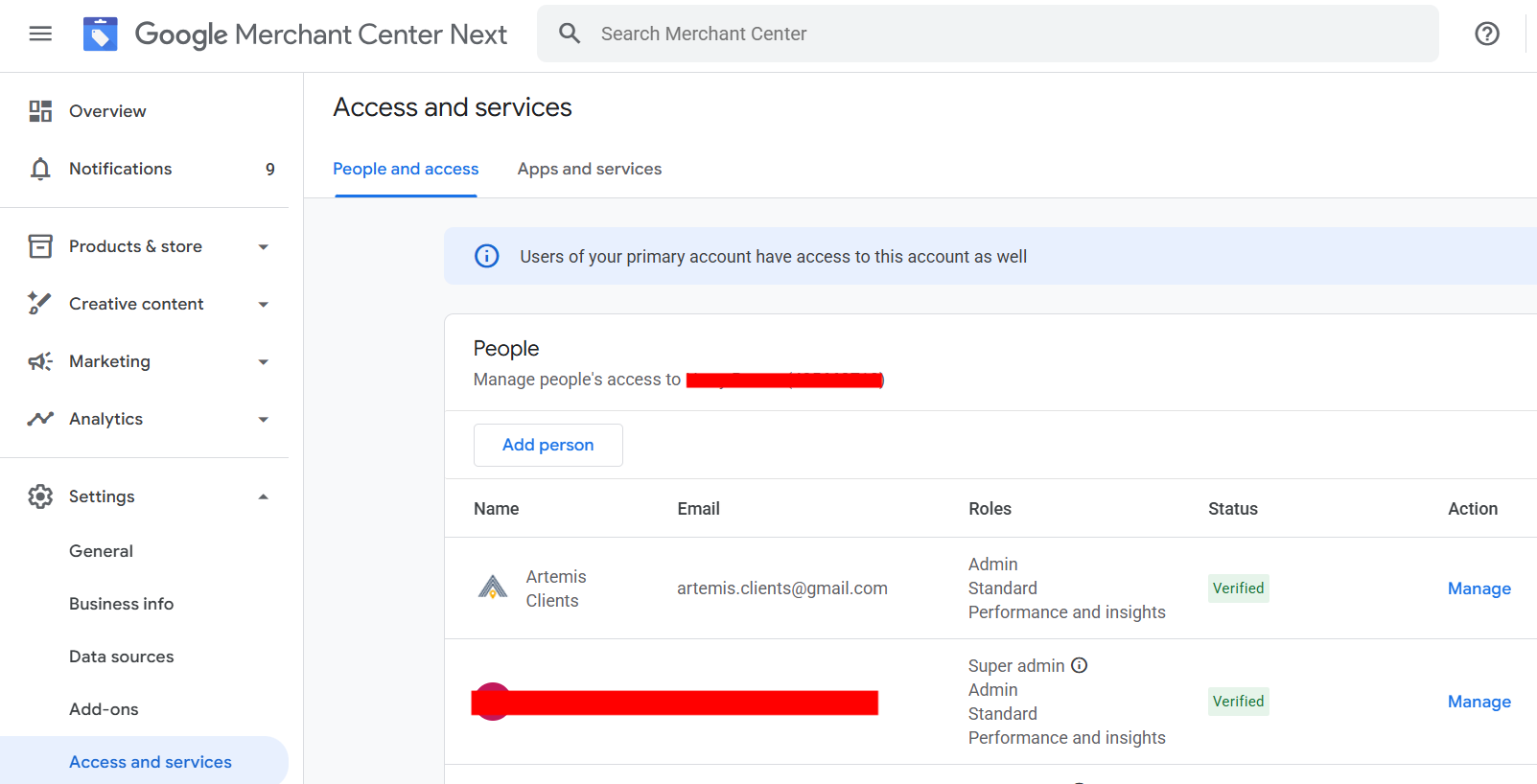Focus the Search Merchant Center field
Viewport: 1537px width, 784px height.
click(1007, 34)
